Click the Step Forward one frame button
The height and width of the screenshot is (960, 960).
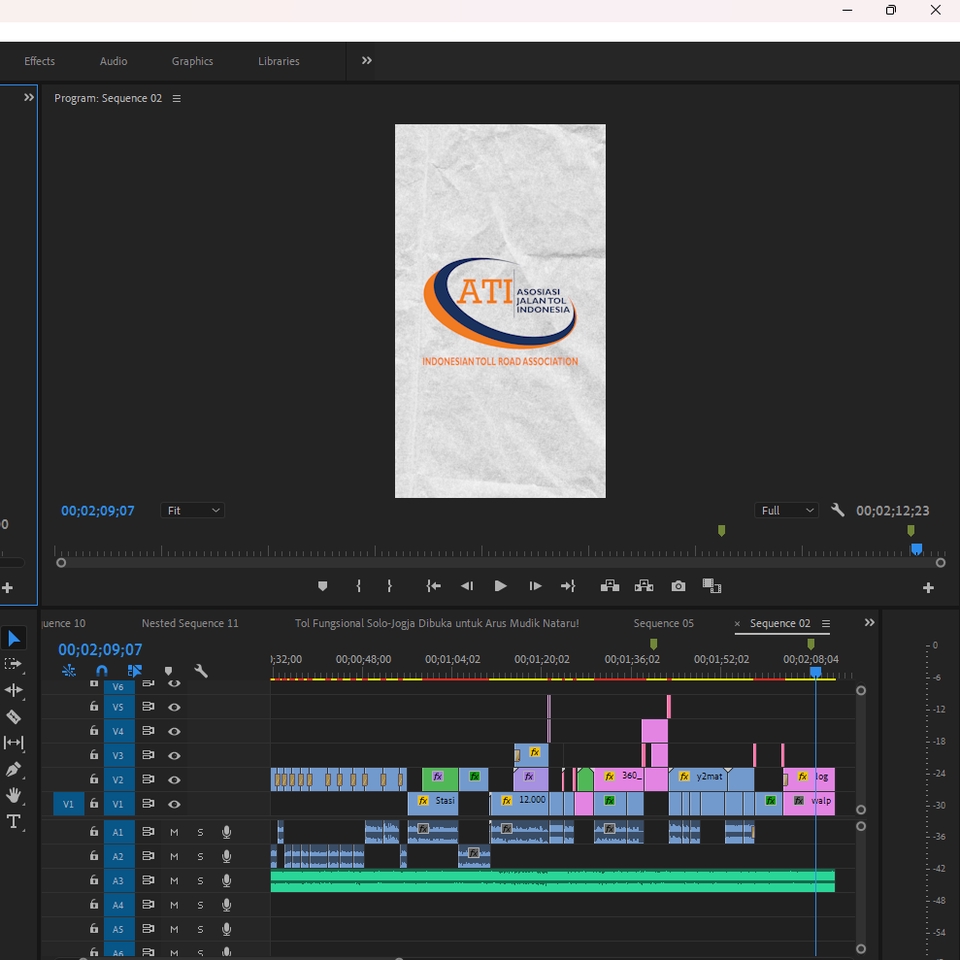pos(535,586)
